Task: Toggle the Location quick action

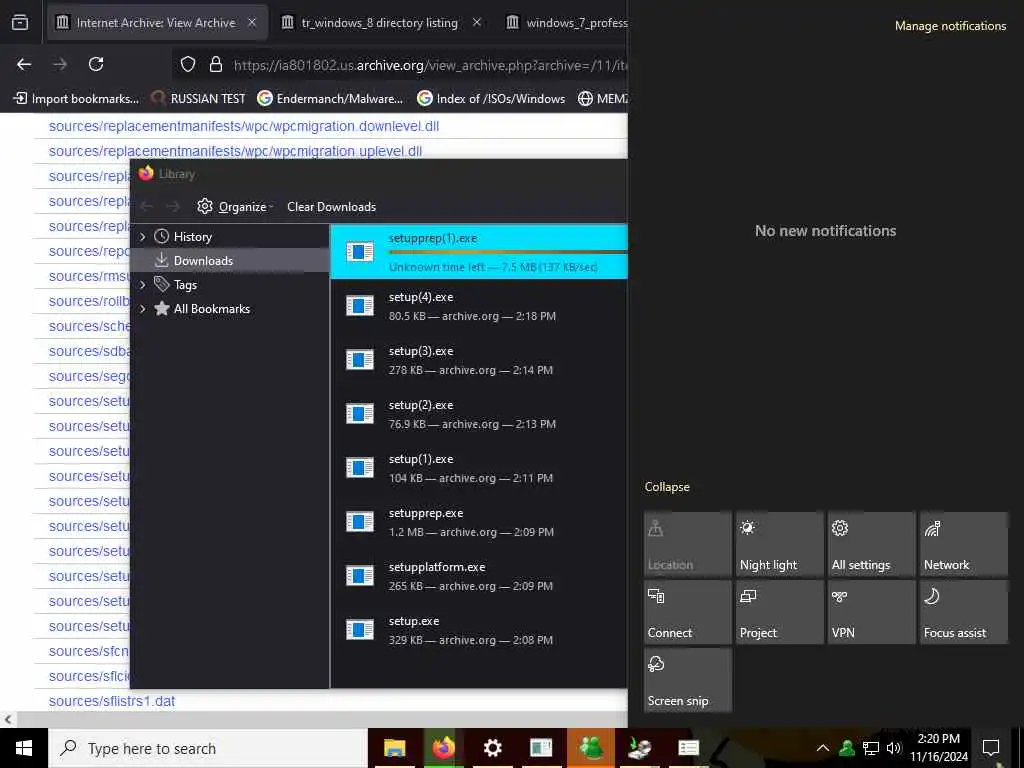Action: (x=688, y=544)
